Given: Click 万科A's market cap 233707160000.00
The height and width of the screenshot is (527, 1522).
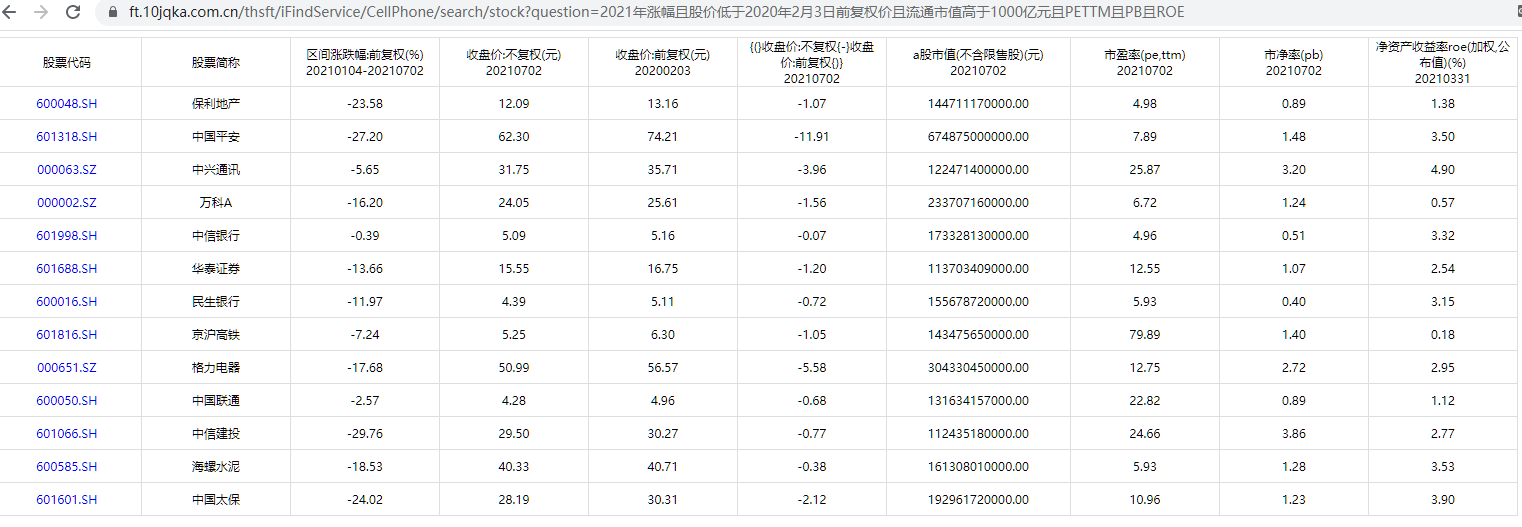Looking at the screenshot, I should [x=978, y=203].
